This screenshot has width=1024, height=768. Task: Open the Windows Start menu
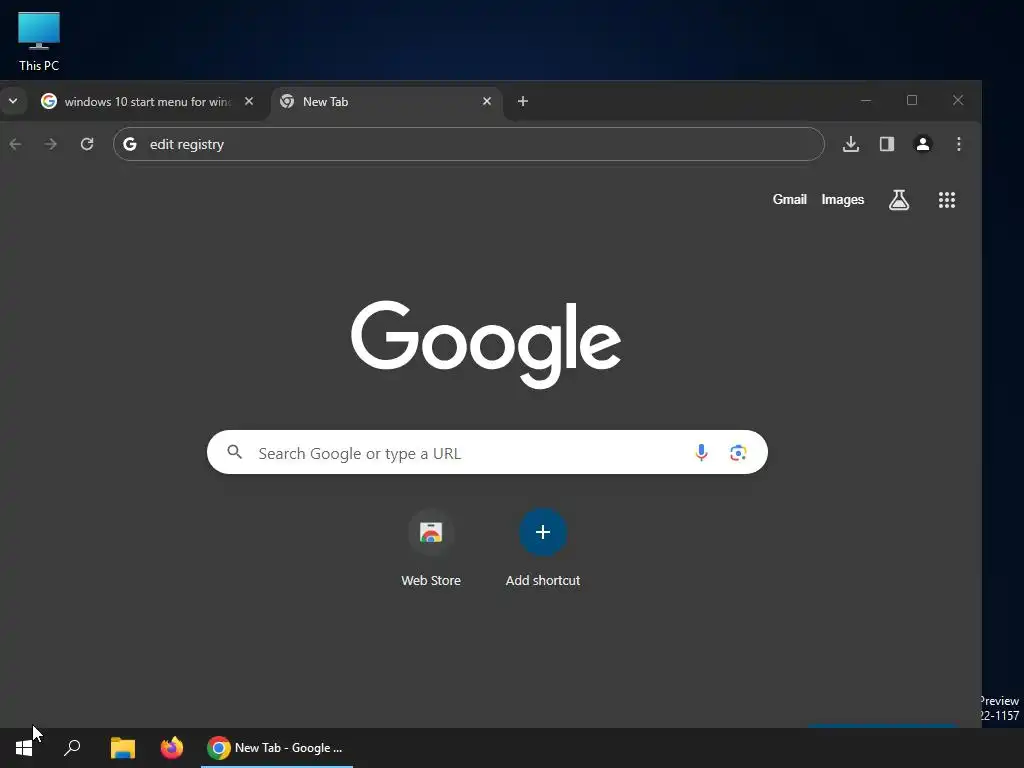click(24, 748)
